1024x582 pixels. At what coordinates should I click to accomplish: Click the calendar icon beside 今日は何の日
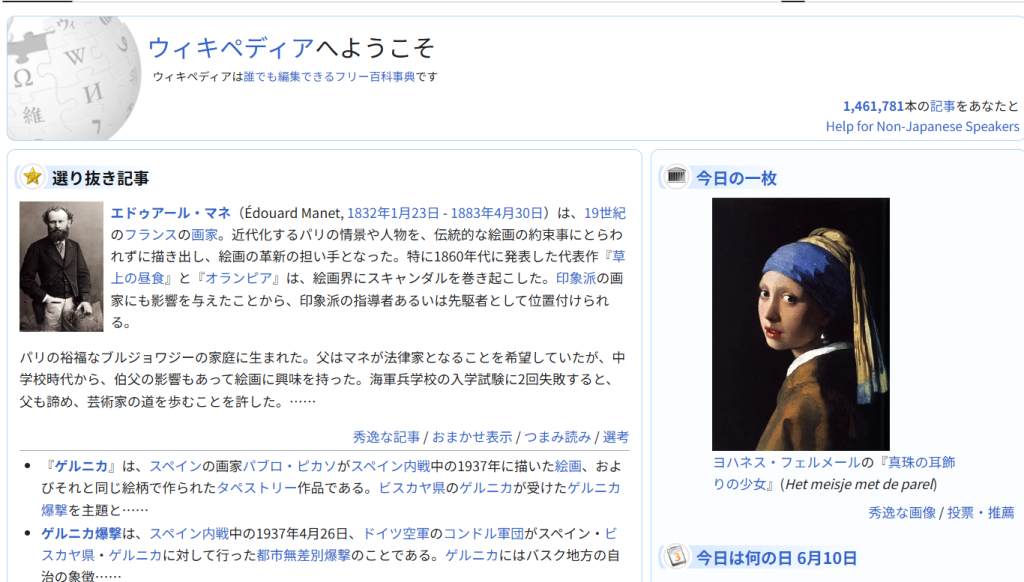click(677, 557)
